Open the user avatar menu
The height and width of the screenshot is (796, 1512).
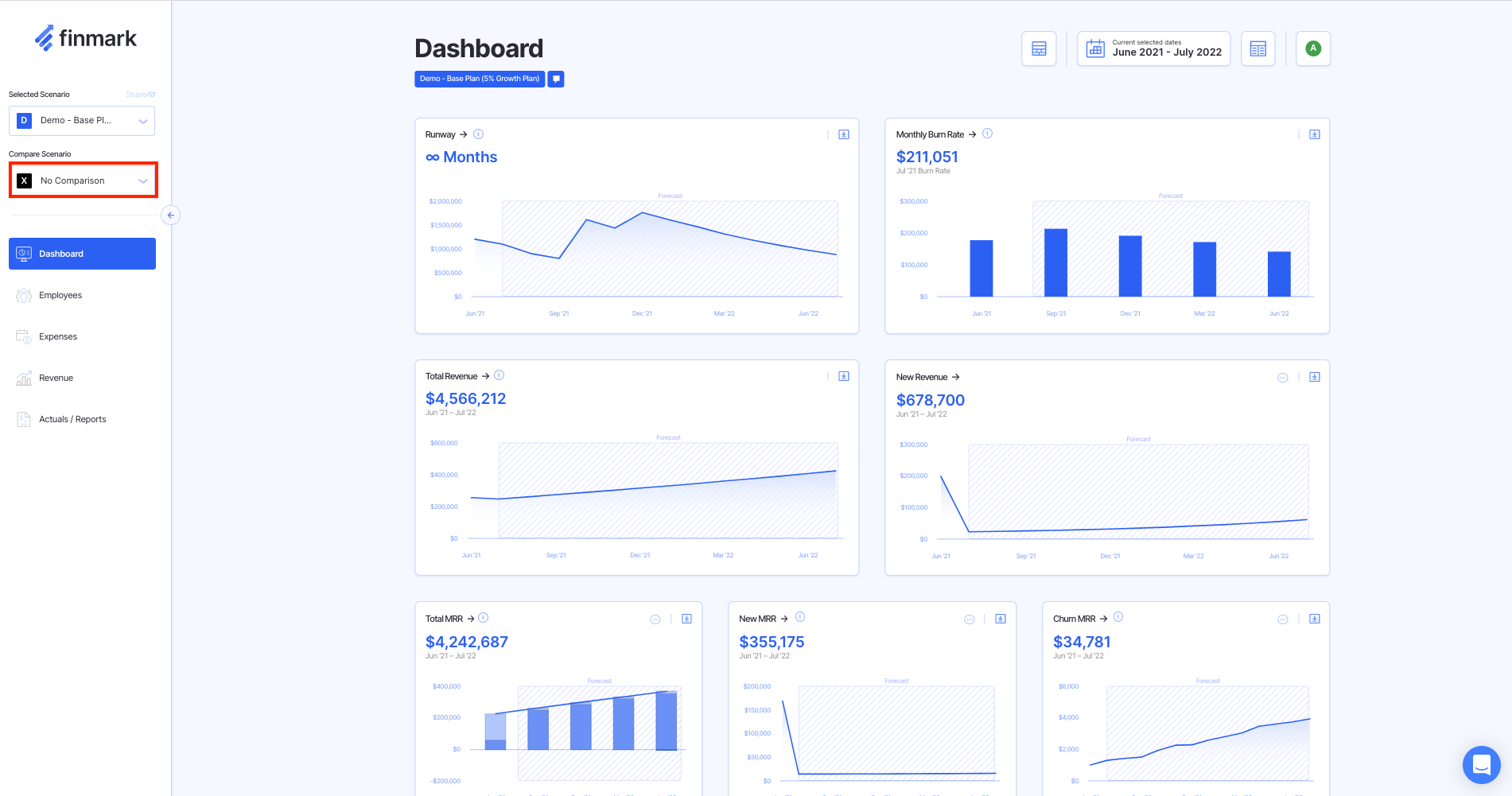pos(1313,49)
